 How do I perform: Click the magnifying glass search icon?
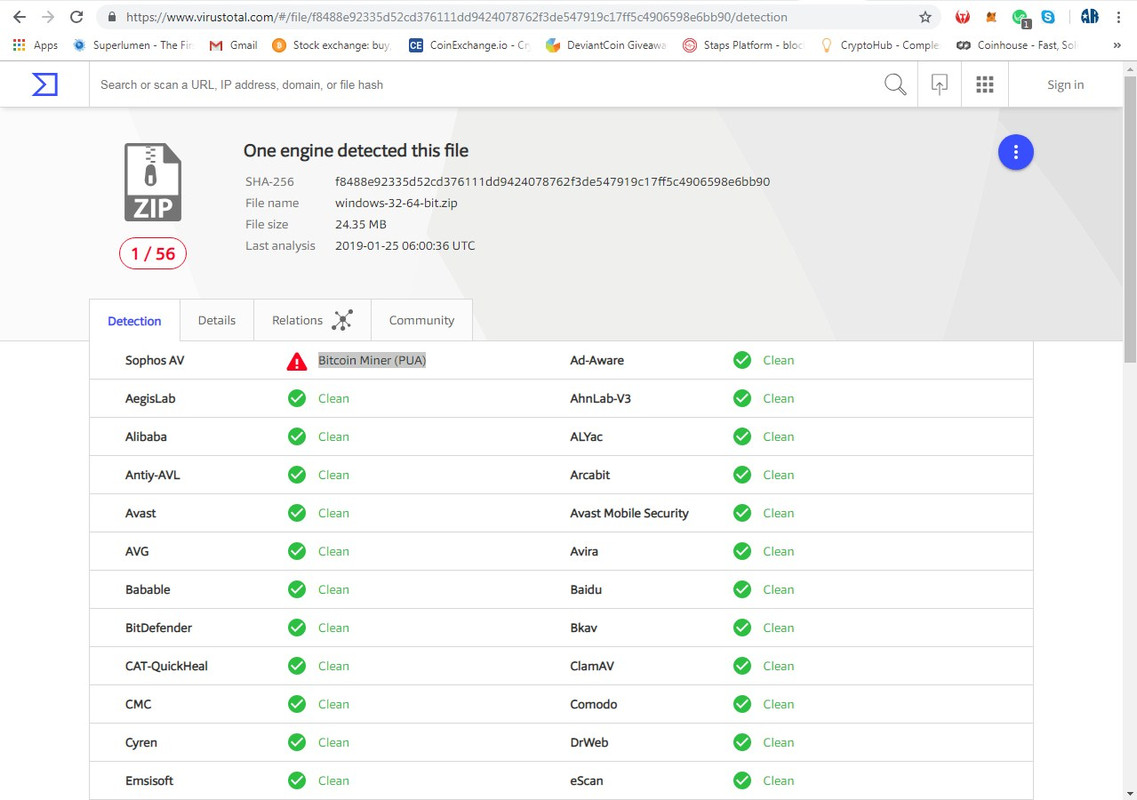tap(896, 84)
